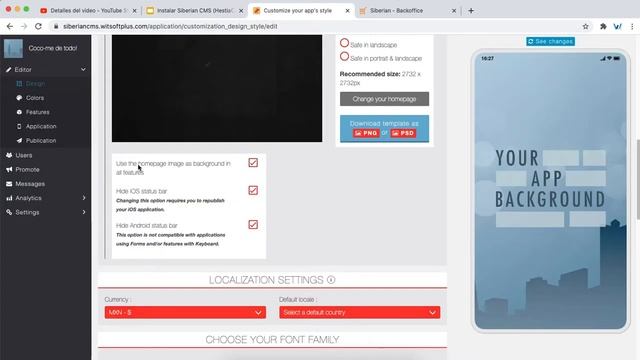
Task: Download template as PNG
Action: click(366, 133)
